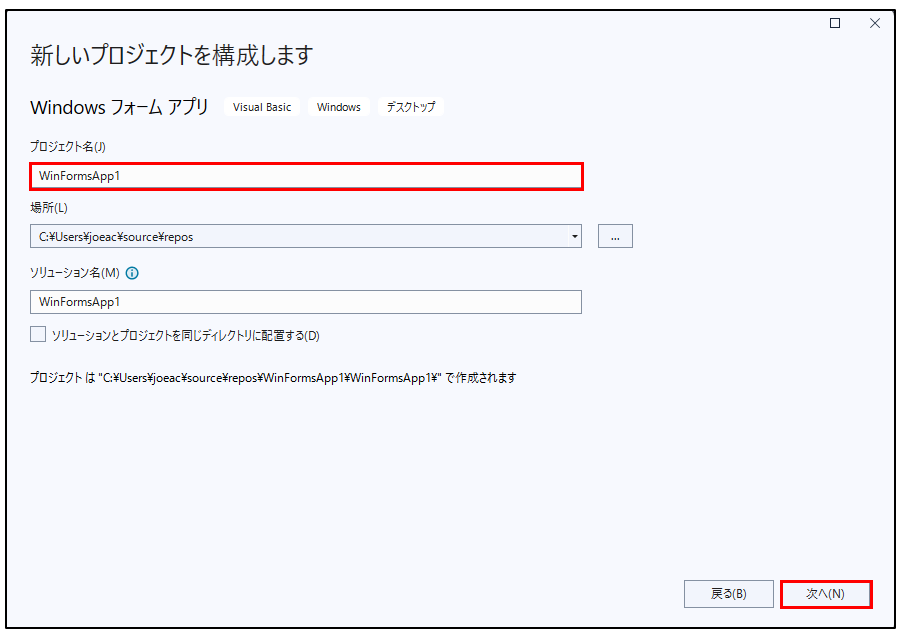This screenshot has width=899, height=634.
Task: Open the browse folder "..." button
Action: point(615,236)
